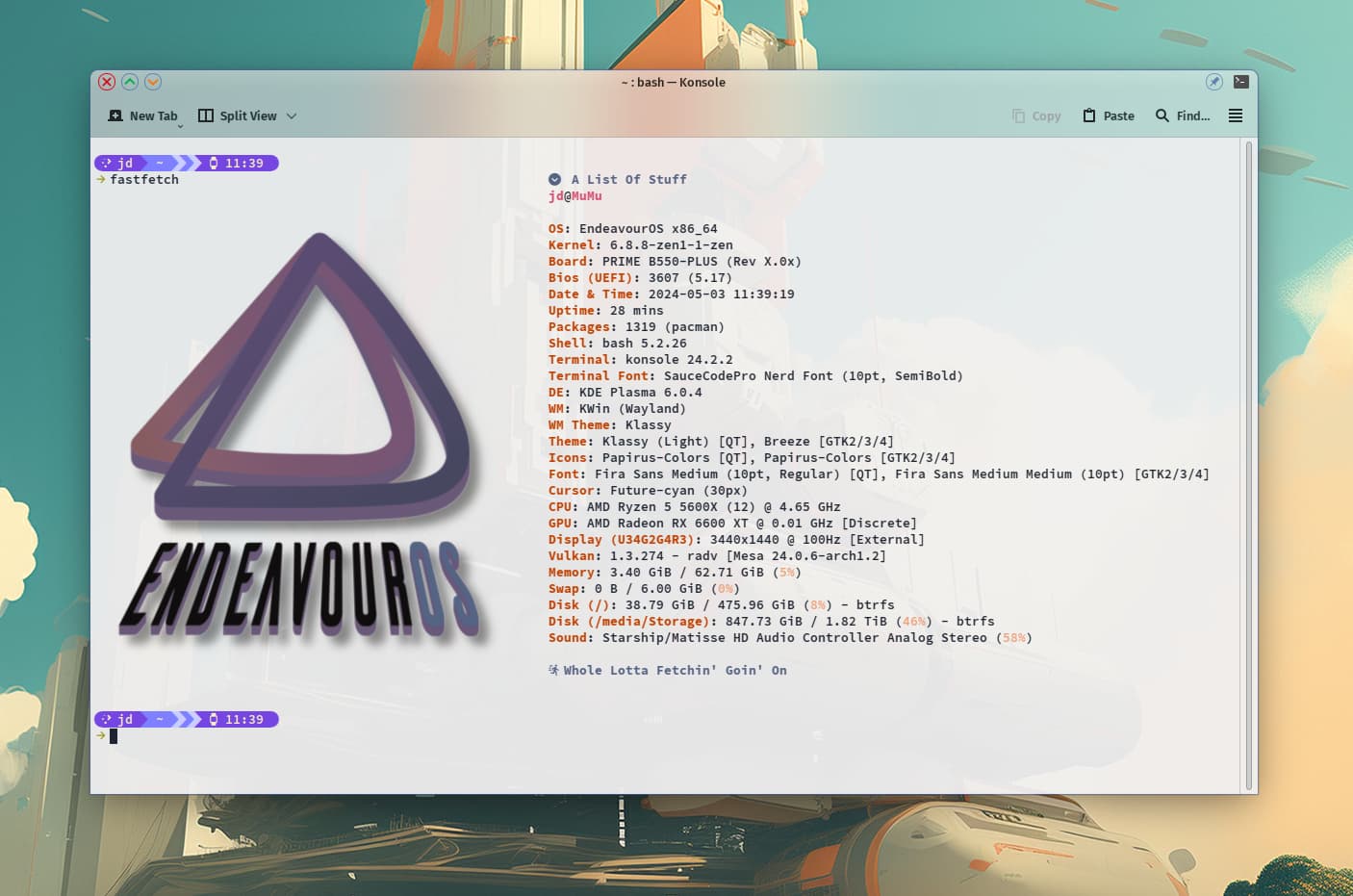Click the Split View icon
Viewport: 1353px width, 896px height.
click(206, 115)
